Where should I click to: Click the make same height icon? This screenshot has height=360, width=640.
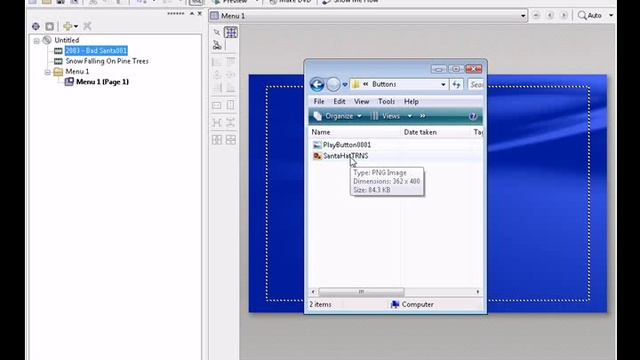point(231,105)
